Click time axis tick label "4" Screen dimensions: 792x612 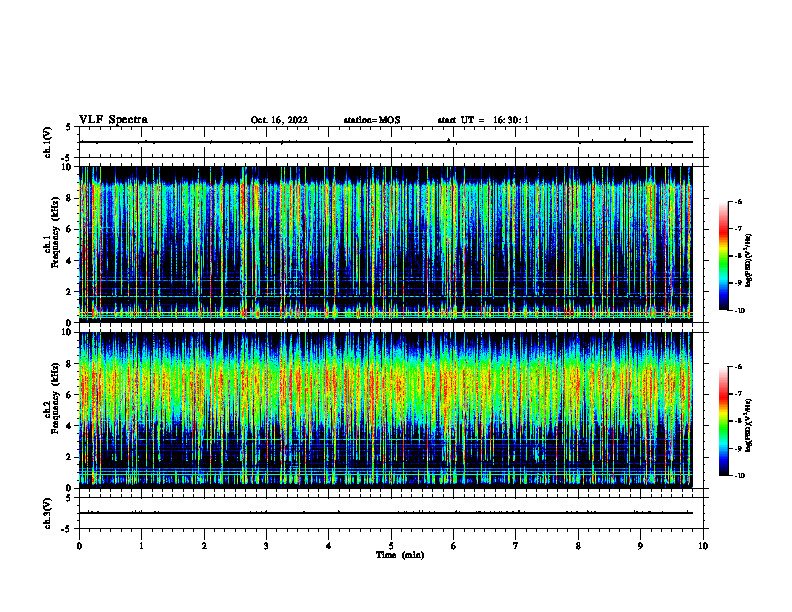click(329, 546)
